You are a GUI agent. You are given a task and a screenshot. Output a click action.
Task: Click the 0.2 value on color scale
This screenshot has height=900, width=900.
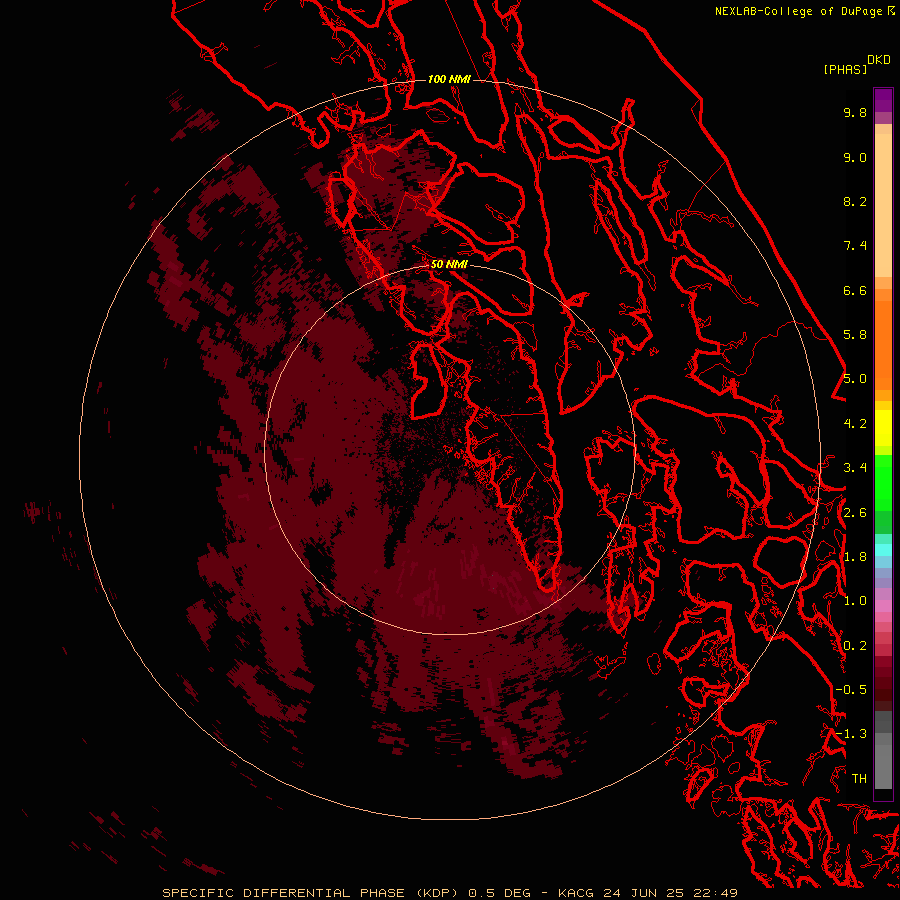855,646
